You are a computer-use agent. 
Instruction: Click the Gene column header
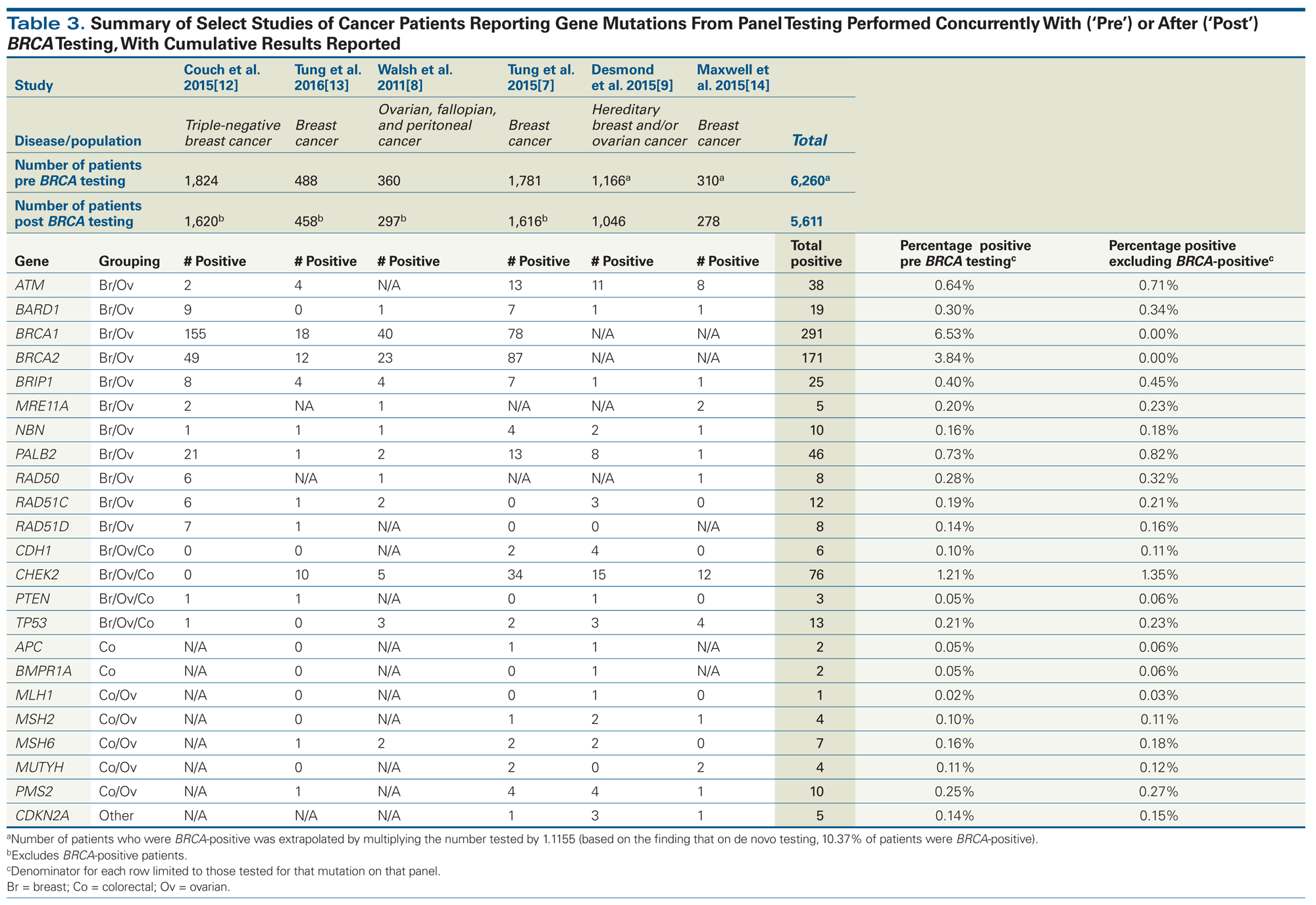32,261
